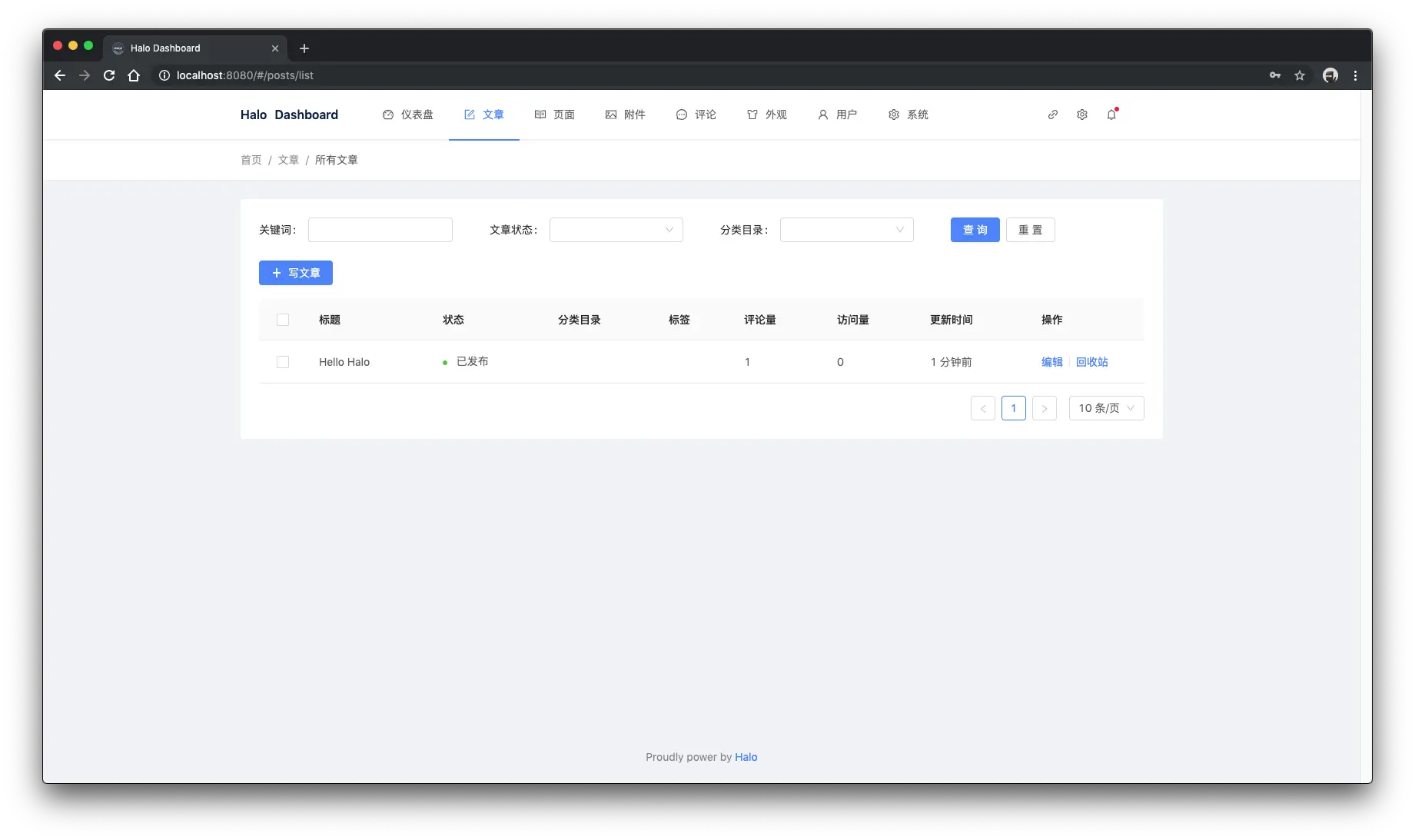Open the 附件 menu

tap(626, 115)
